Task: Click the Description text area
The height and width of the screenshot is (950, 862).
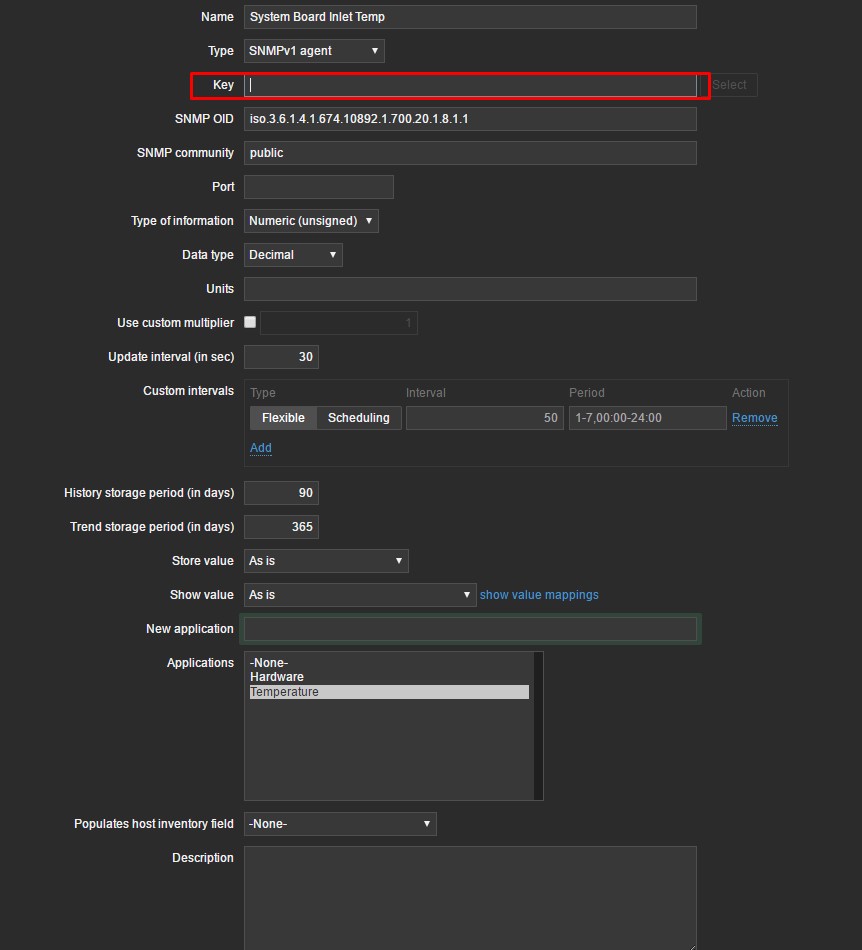Action: coord(470,897)
